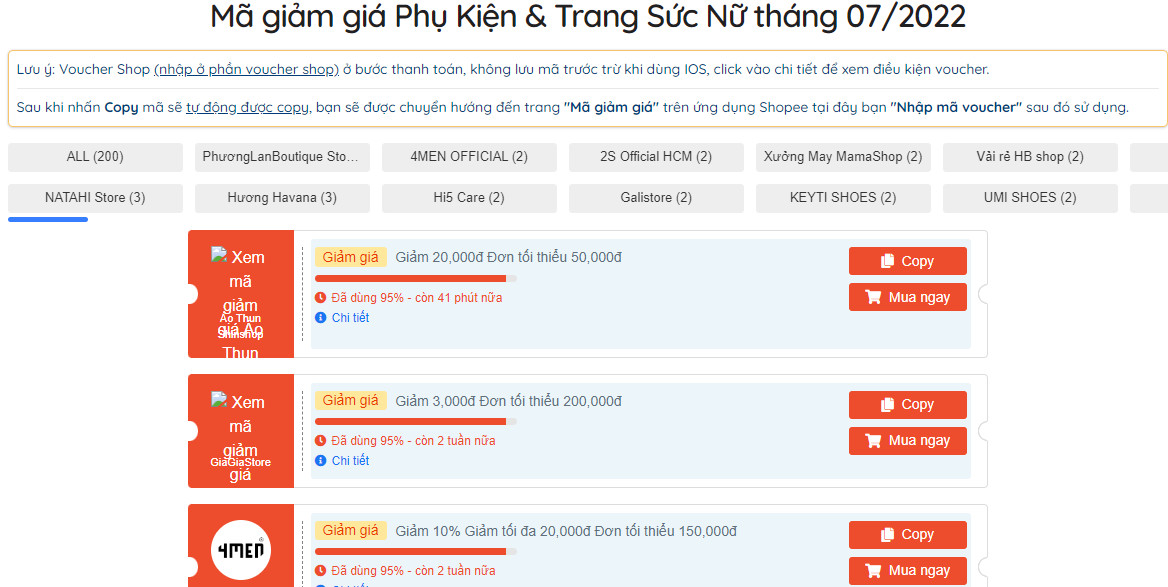Click the clock icon on first voucher

(321, 298)
